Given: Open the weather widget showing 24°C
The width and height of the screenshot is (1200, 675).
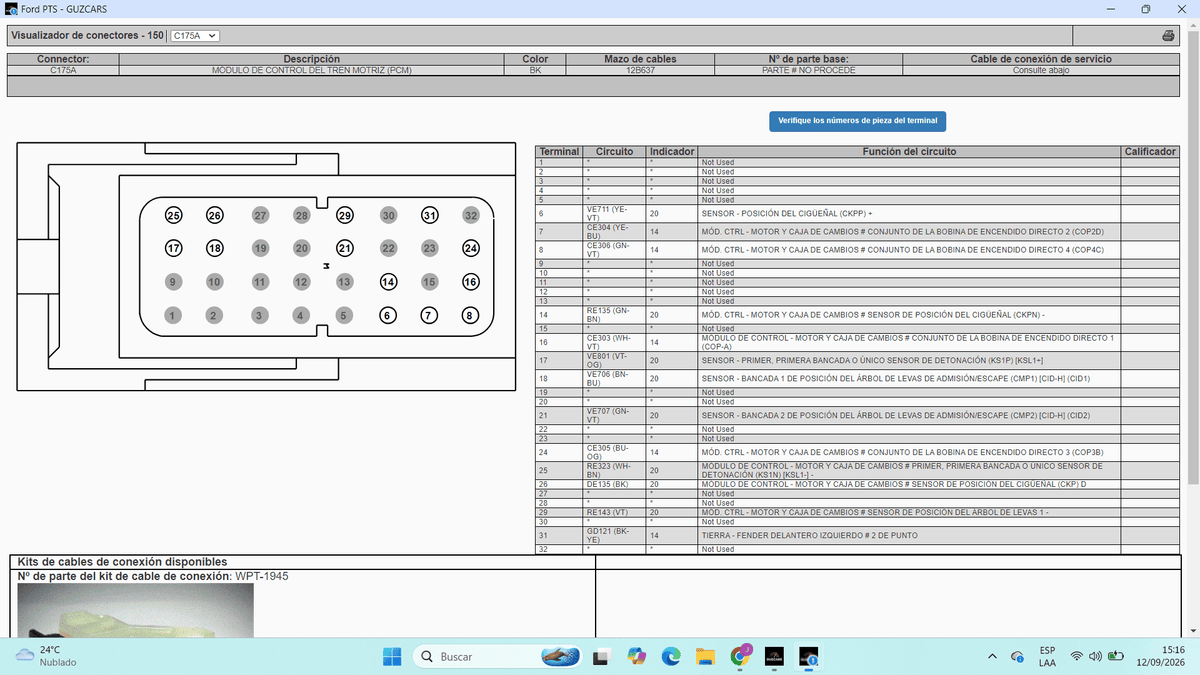Looking at the screenshot, I should (x=46, y=656).
